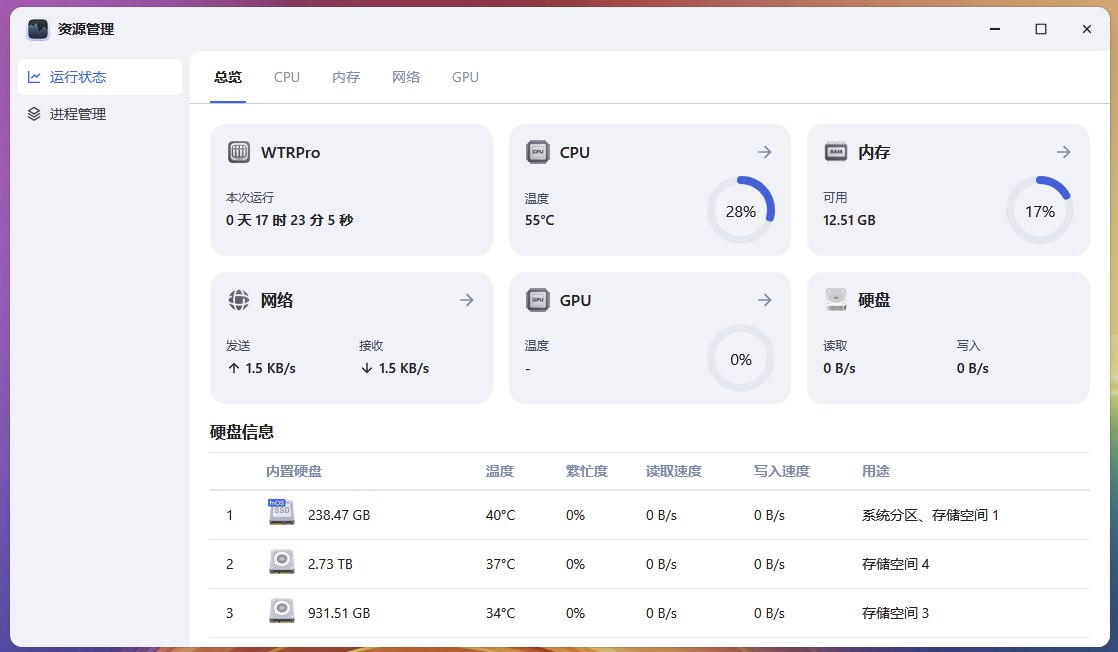This screenshot has width=1118, height=652.
Task: Click the CPU 28% usage ring
Action: coord(741,211)
